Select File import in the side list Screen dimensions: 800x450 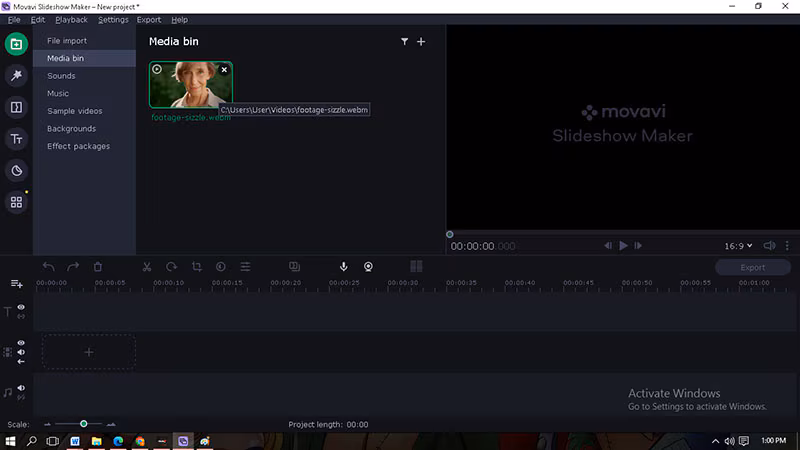[x=85, y=41]
